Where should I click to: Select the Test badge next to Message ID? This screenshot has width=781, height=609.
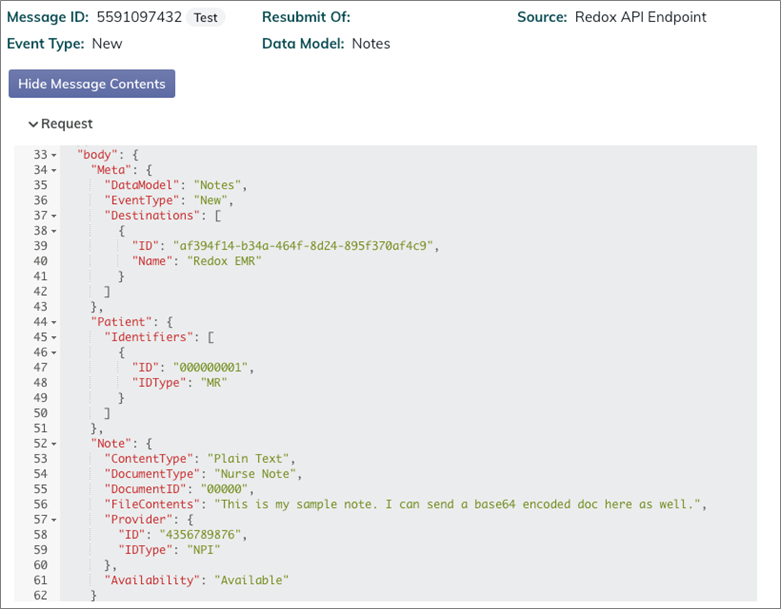click(x=206, y=17)
